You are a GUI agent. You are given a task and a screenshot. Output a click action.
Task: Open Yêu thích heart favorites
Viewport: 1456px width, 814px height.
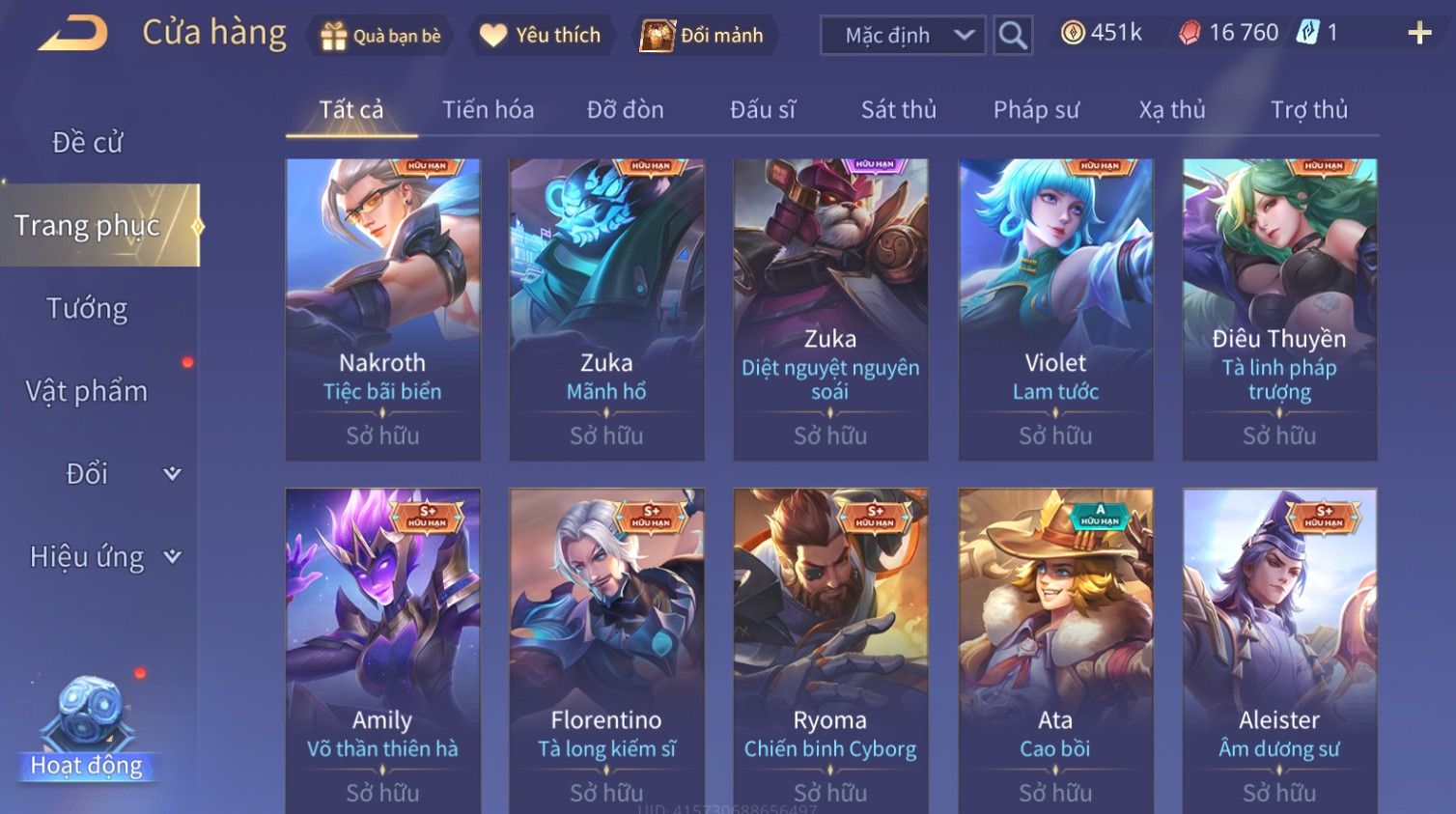[x=492, y=36]
